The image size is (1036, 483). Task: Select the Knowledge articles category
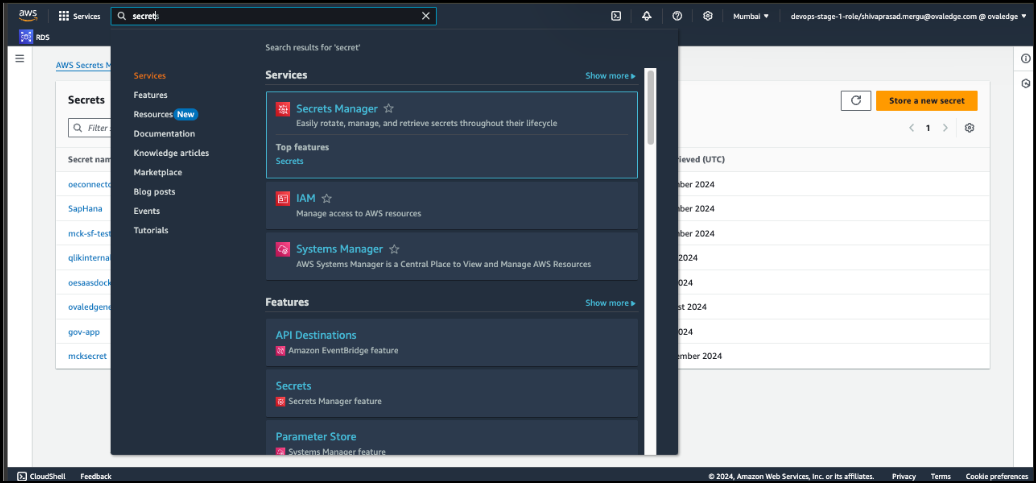[171, 153]
